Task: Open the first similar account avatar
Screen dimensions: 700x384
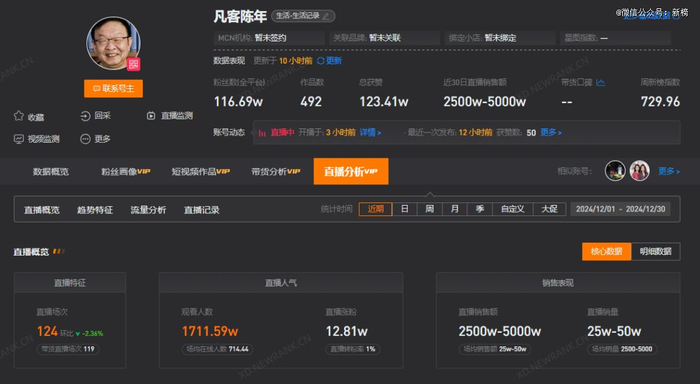Action: point(615,171)
